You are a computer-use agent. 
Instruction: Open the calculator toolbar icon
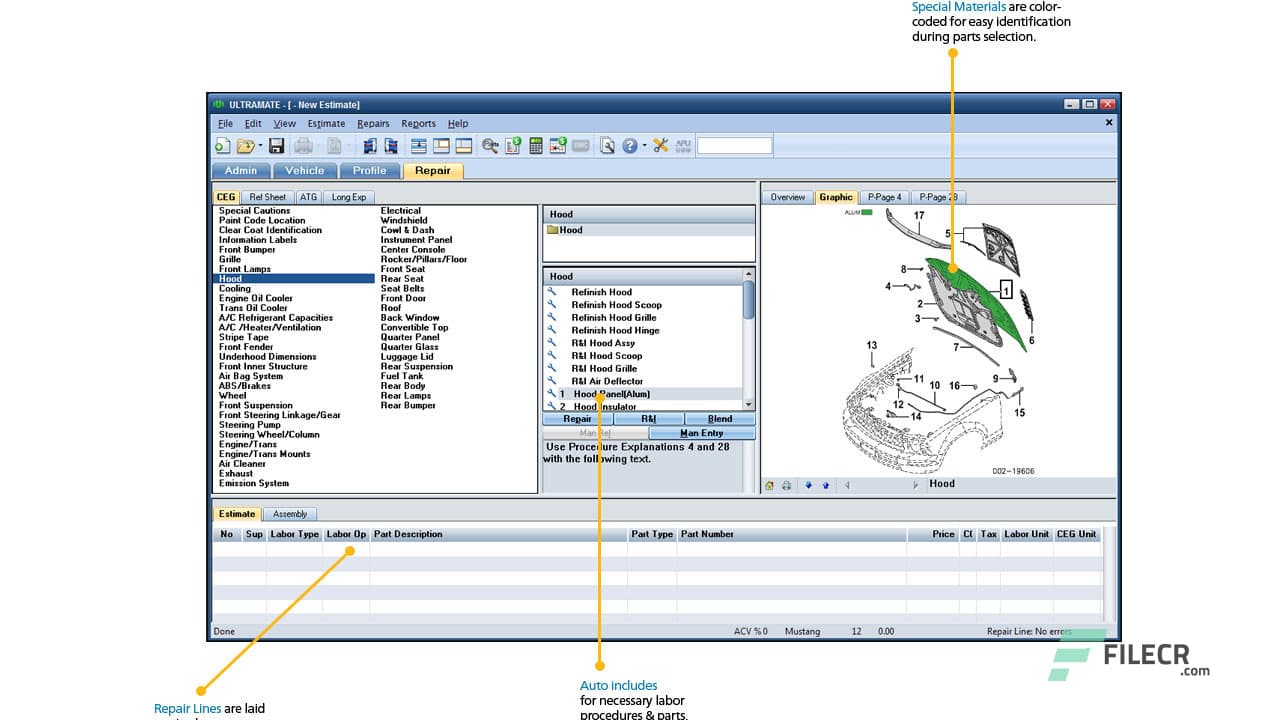(x=536, y=146)
